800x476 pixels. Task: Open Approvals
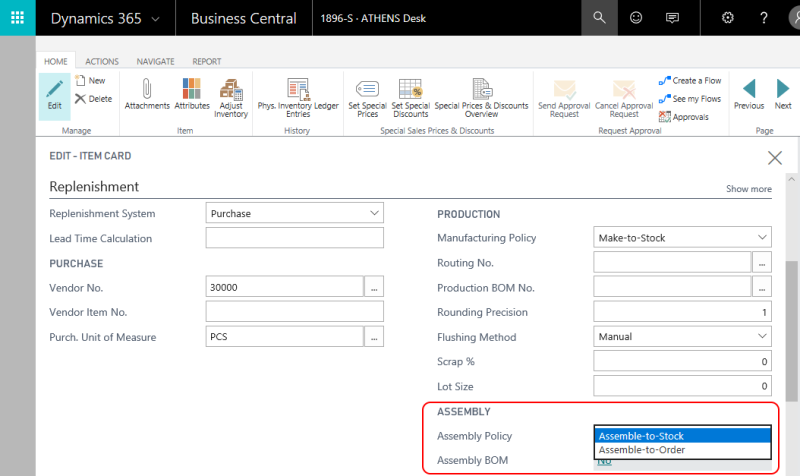pos(684,117)
